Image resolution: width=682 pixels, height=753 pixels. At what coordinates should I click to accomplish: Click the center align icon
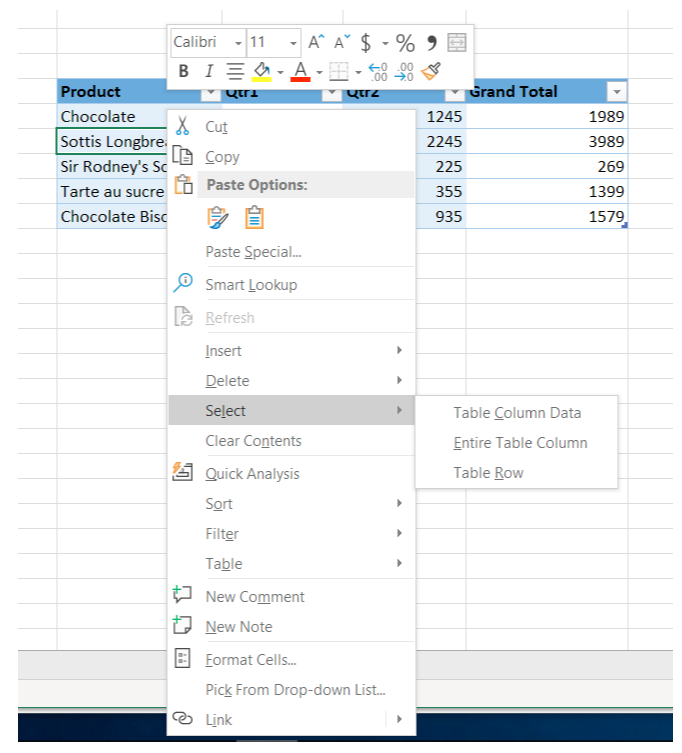coord(235,71)
